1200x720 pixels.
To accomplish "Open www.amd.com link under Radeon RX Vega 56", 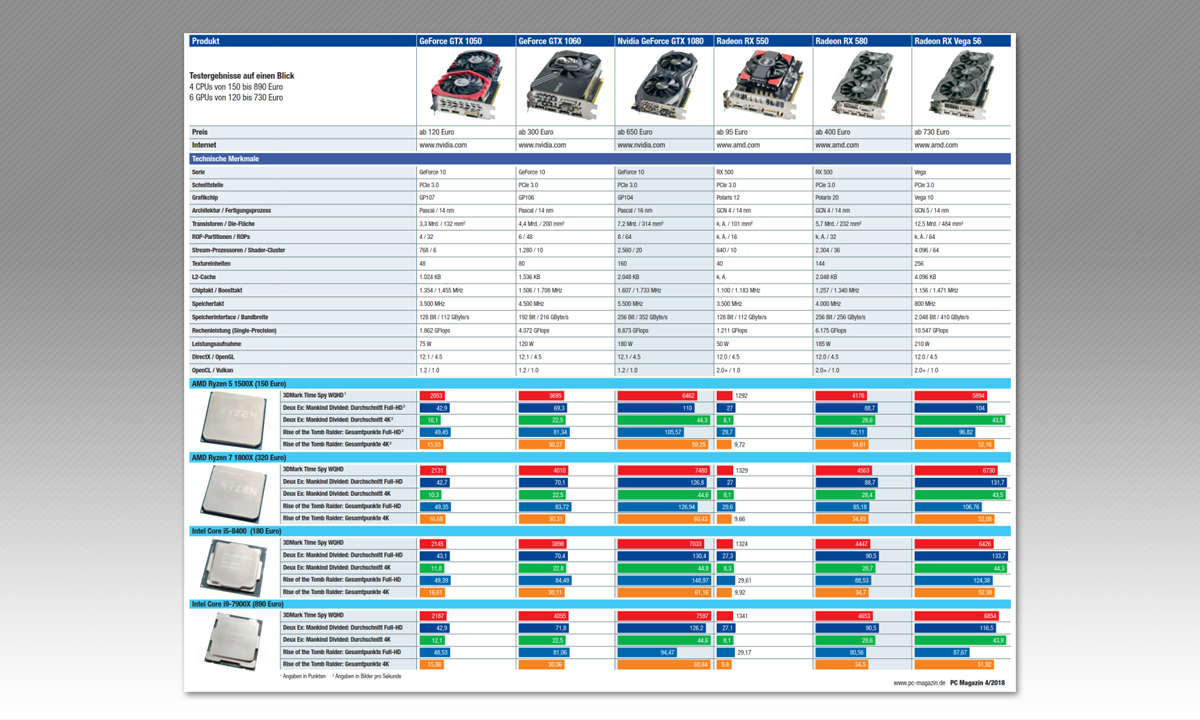I will (x=936, y=145).
